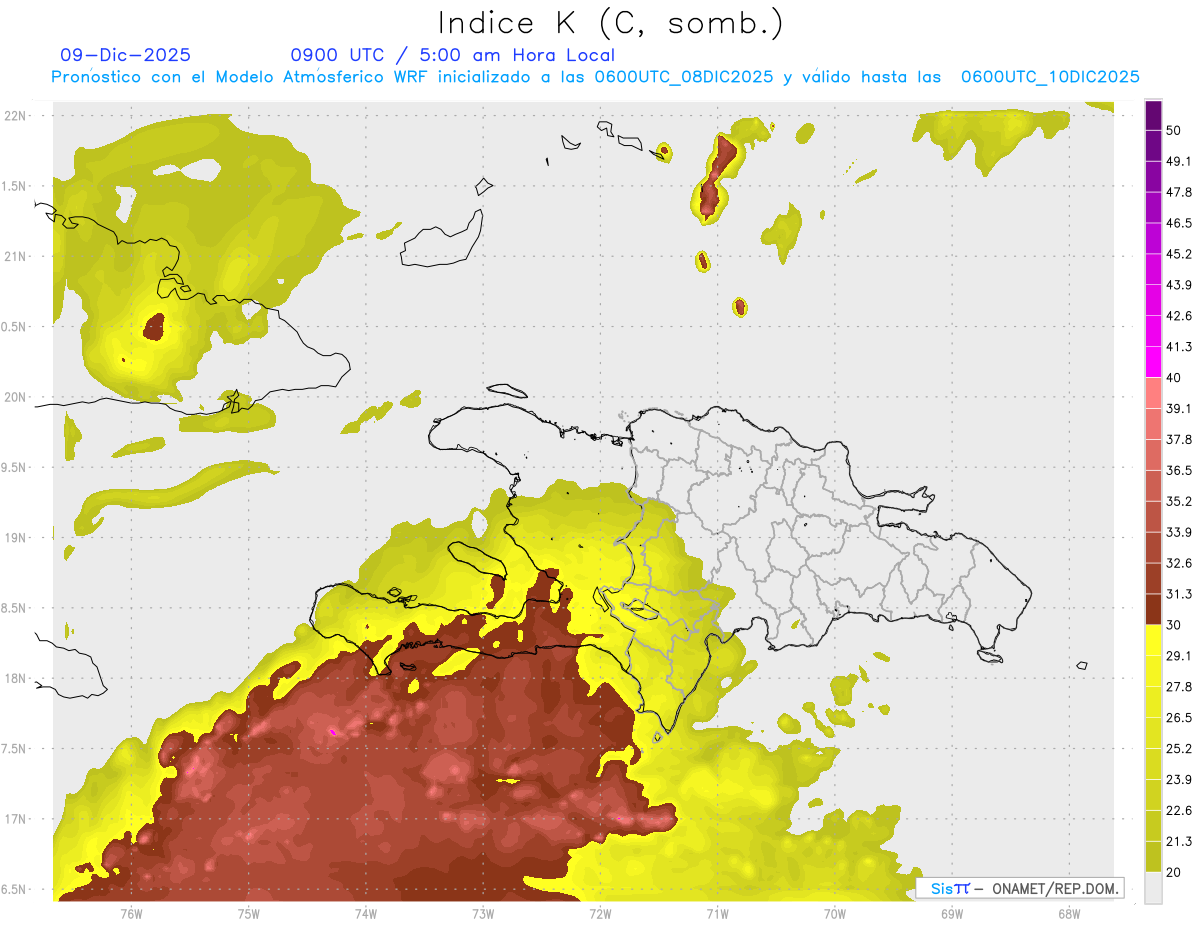Click the '17N' latitude axis label

coord(16,819)
